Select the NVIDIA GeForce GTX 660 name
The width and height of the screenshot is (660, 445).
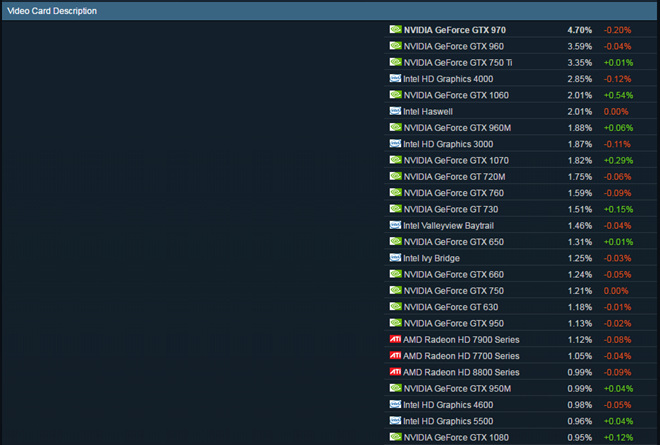click(454, 274)
